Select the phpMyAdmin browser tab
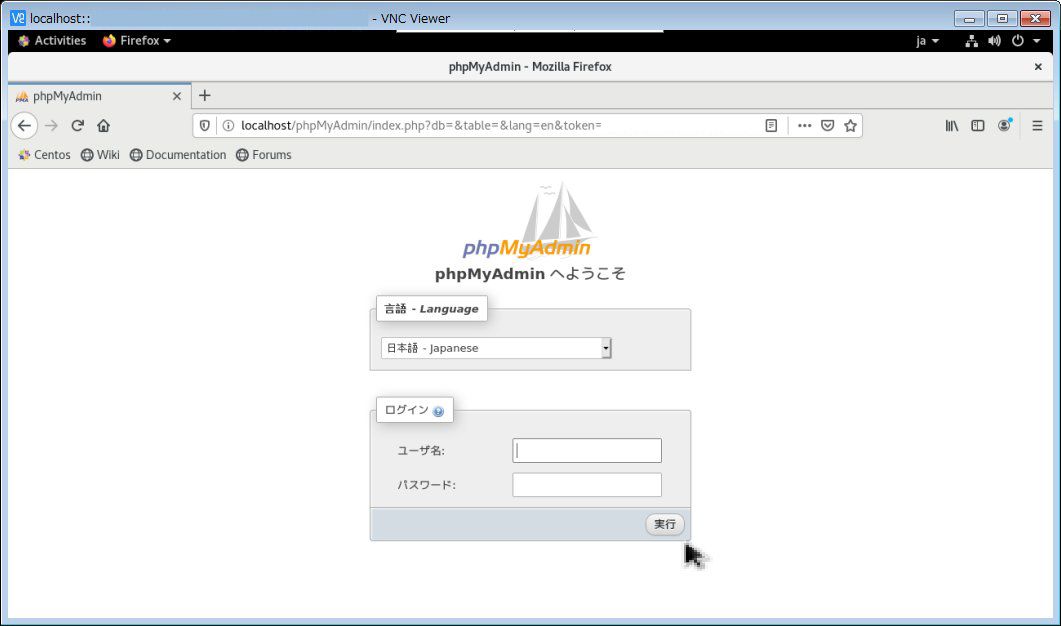Screen dimensions: 1061x626 [99, 96]
